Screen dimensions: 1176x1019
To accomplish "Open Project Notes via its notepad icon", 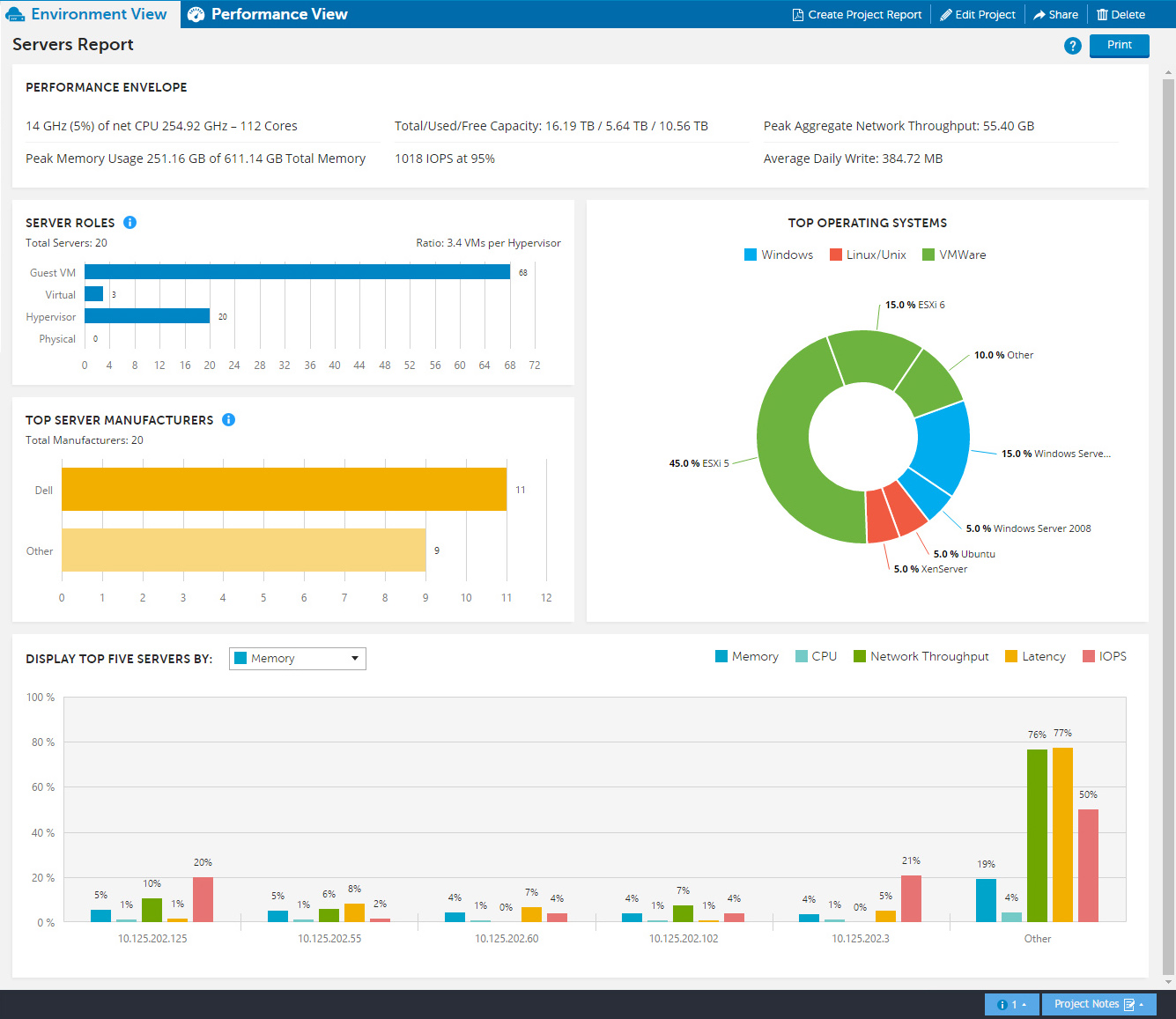I will point(1129,1004).
